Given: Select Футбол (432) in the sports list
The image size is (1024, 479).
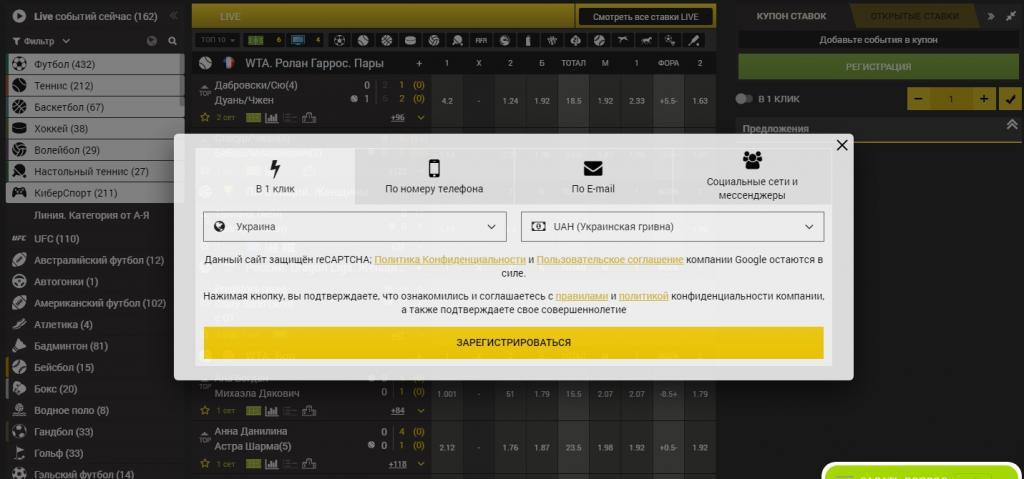Looking at the screenshot, I should (64, 64).
